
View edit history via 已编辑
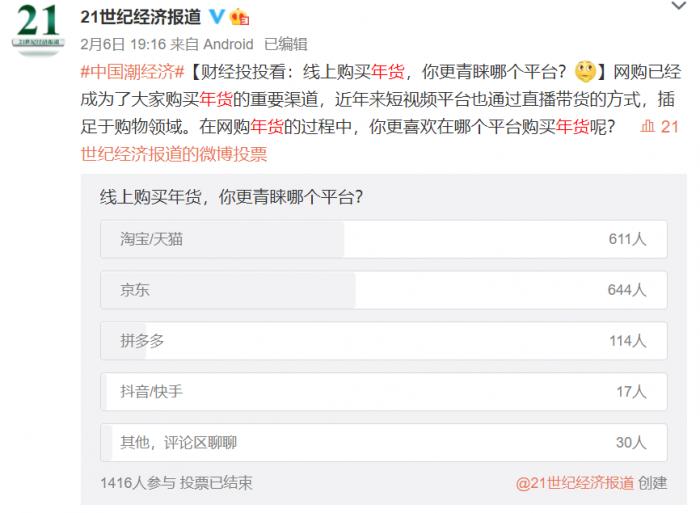(285, 44)
